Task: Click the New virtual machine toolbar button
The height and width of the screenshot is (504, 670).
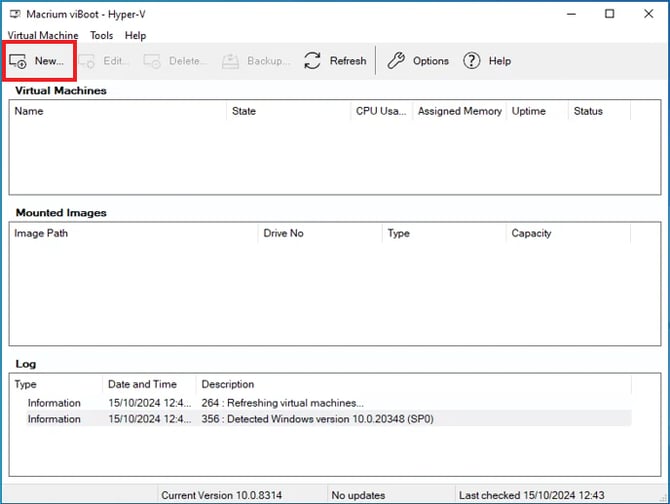Action: coord(38,61)
